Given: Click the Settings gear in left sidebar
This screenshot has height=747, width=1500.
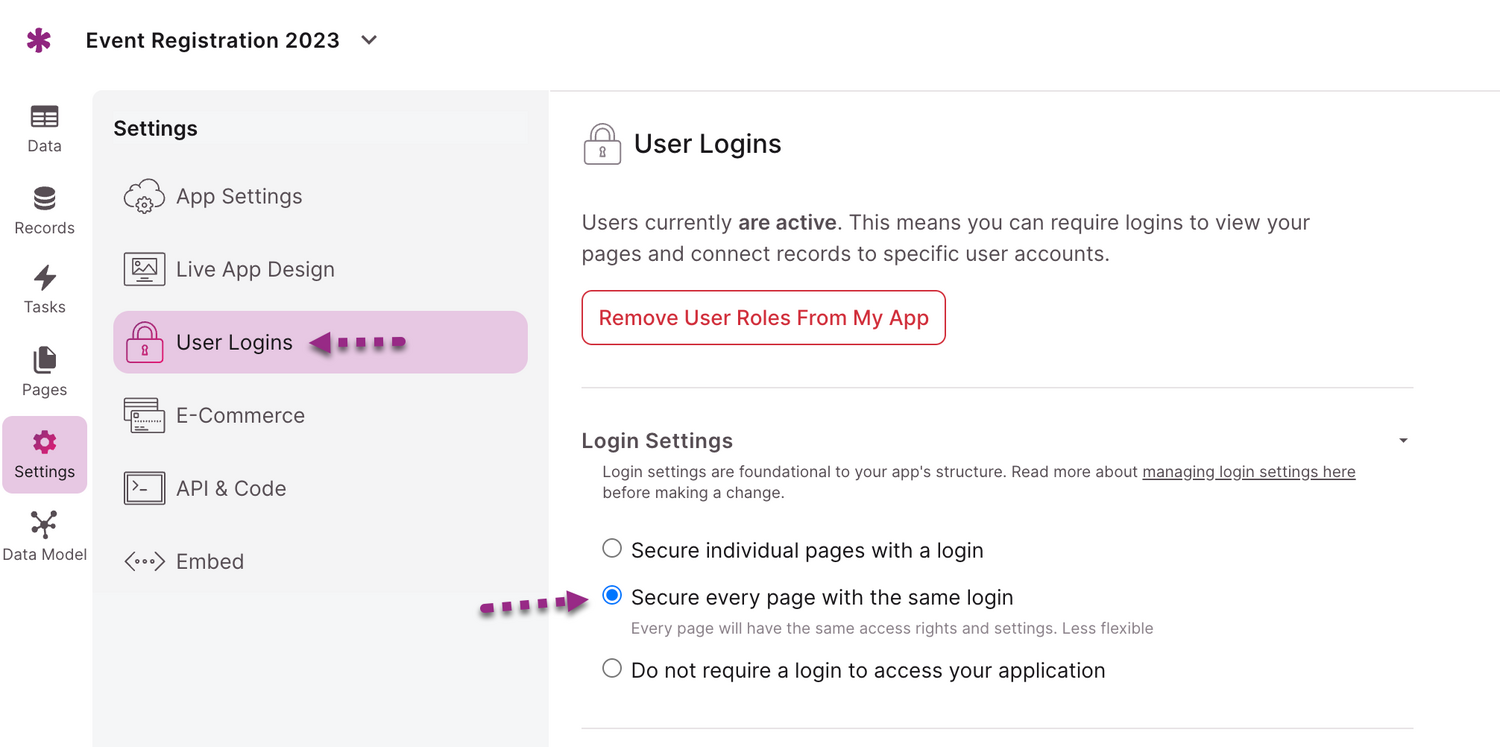Looking at the screenshot, I should tap(44, 454).
